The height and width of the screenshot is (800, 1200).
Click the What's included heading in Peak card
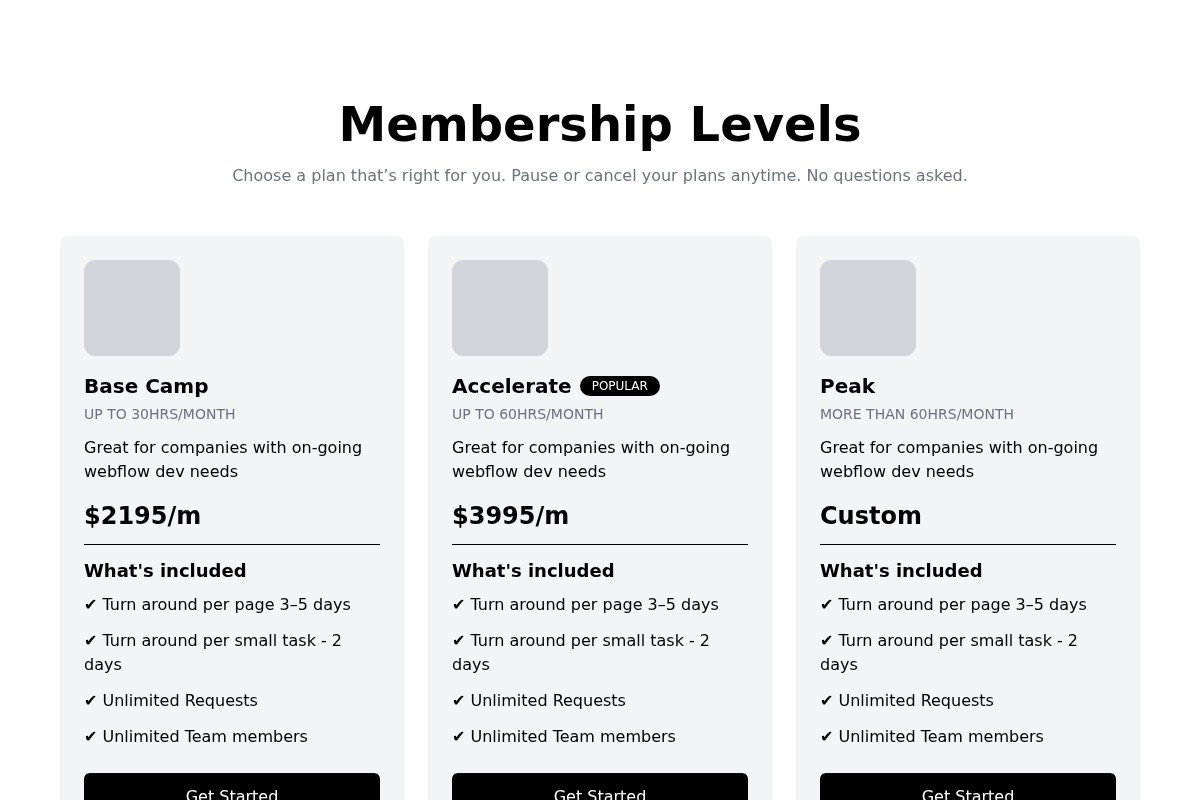pos(901,571)
